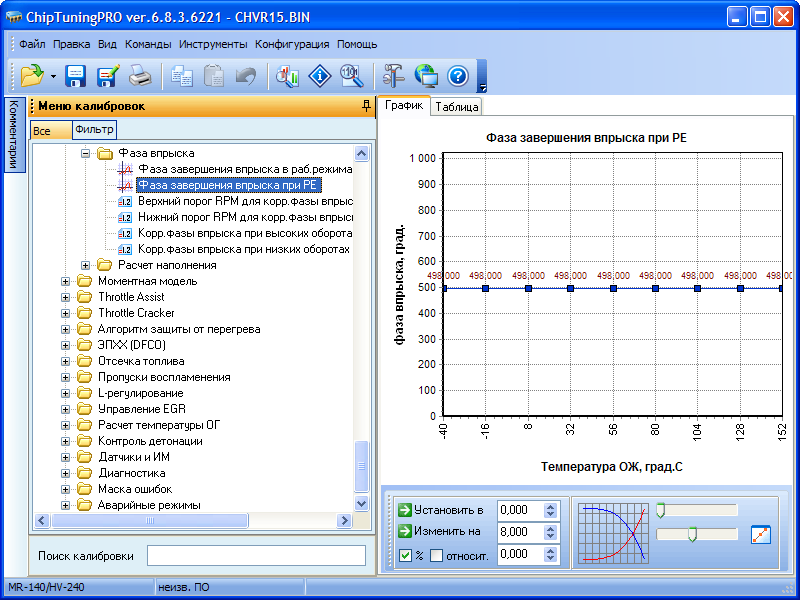
Task: Click the hammer tools settings icon
Action: click(393, 75)
